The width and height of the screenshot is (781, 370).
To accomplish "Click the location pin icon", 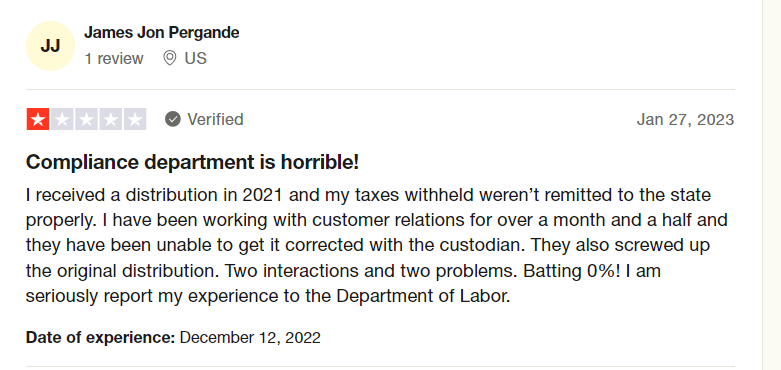I will coord(170,58).
